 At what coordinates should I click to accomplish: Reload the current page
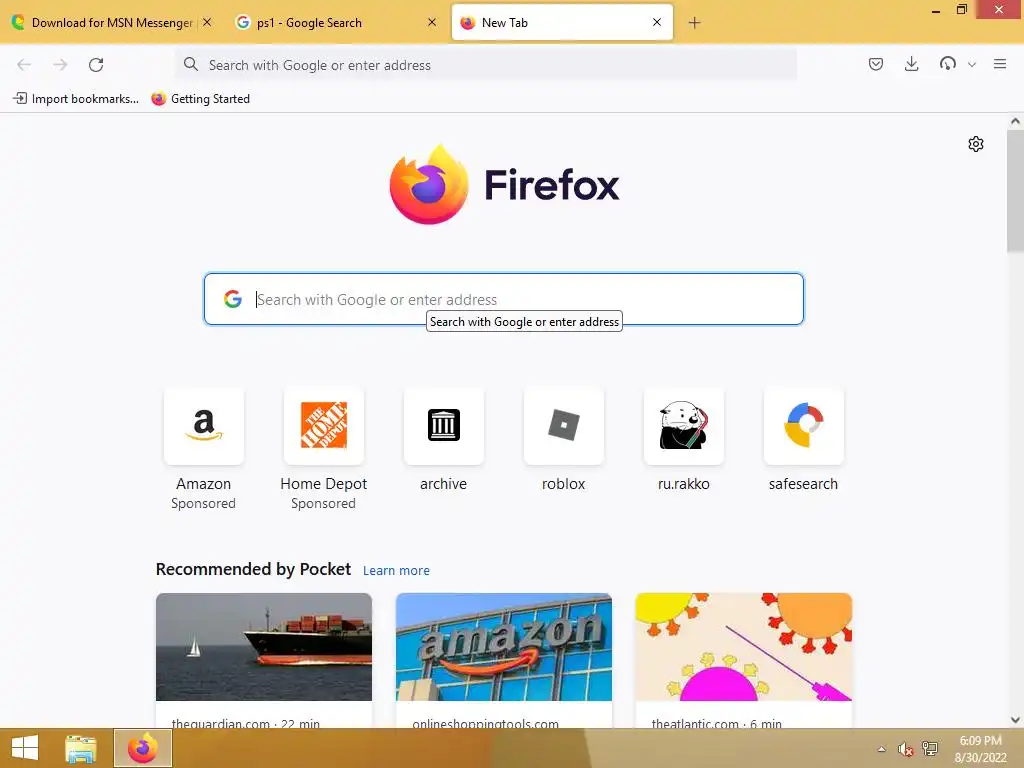96,65
